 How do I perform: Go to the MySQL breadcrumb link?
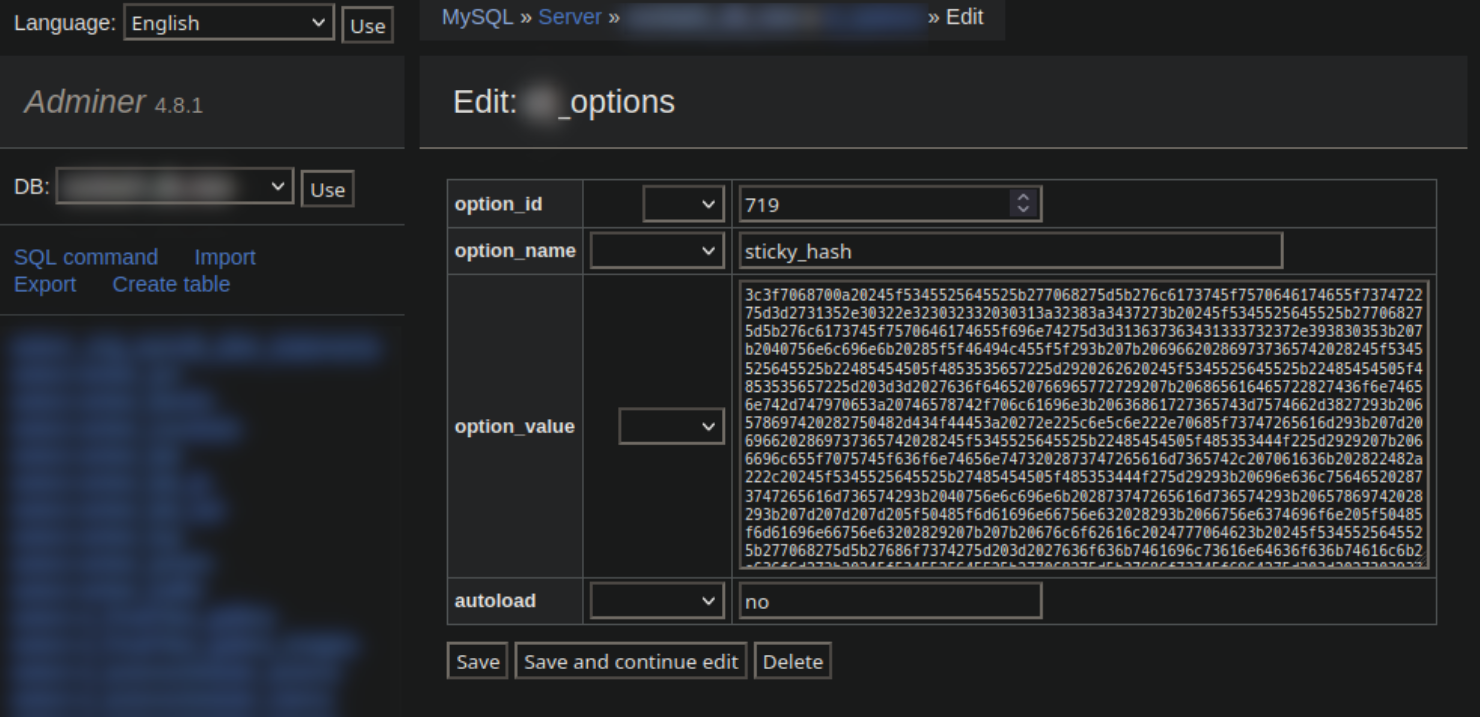(x=477, y=17)
